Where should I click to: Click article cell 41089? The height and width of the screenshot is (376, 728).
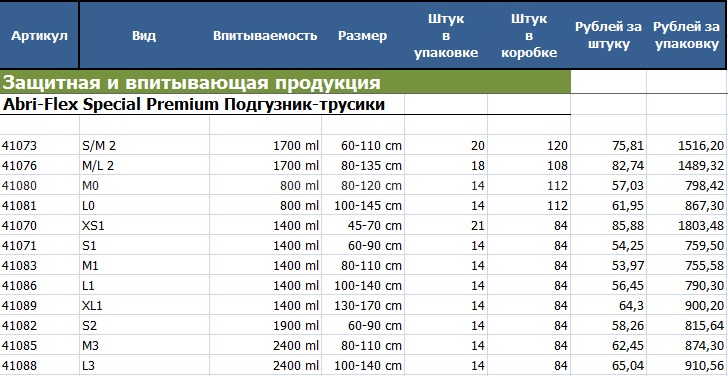[39, 305]
